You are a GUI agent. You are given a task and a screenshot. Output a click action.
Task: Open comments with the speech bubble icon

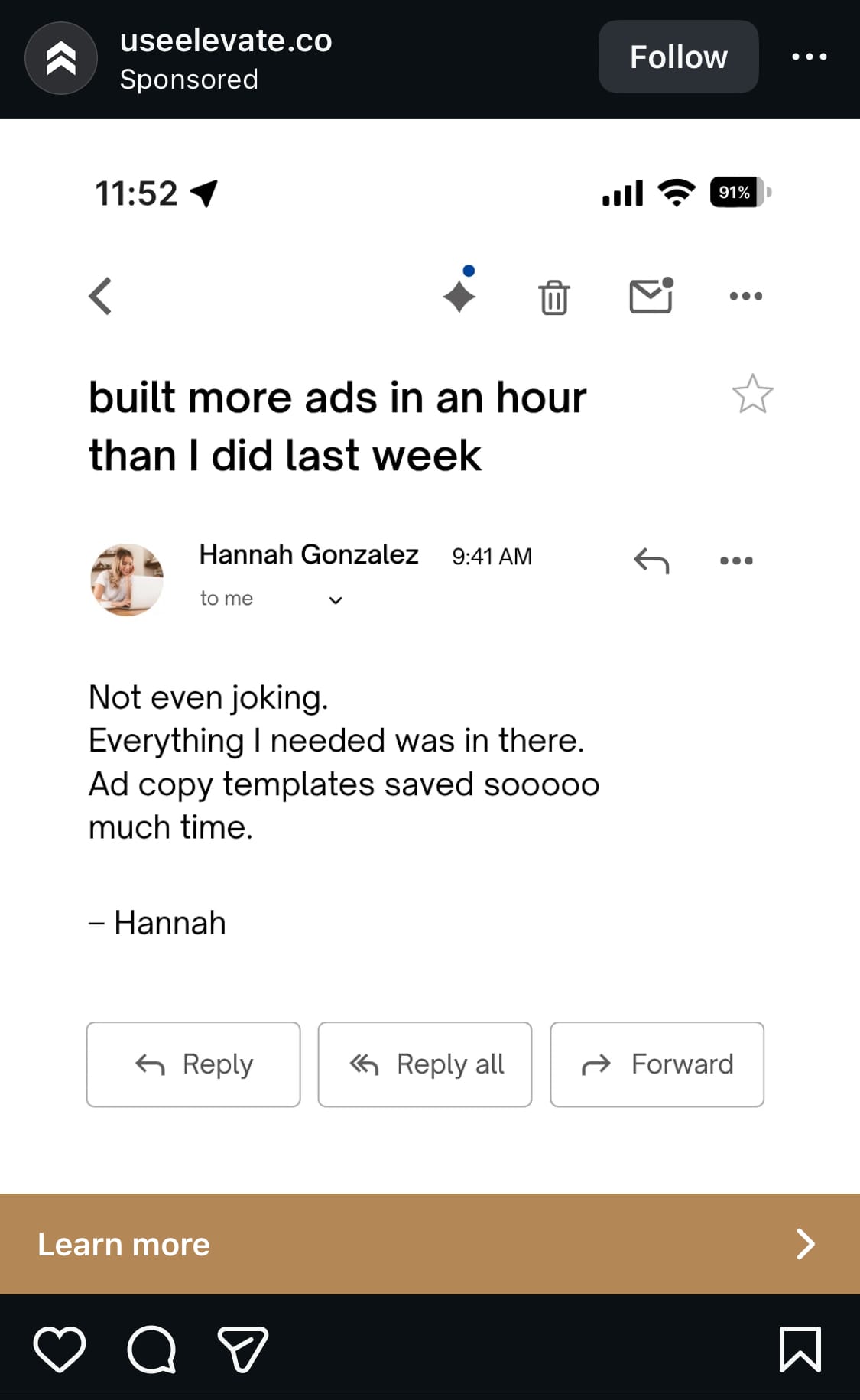(x=151, y=1349)
